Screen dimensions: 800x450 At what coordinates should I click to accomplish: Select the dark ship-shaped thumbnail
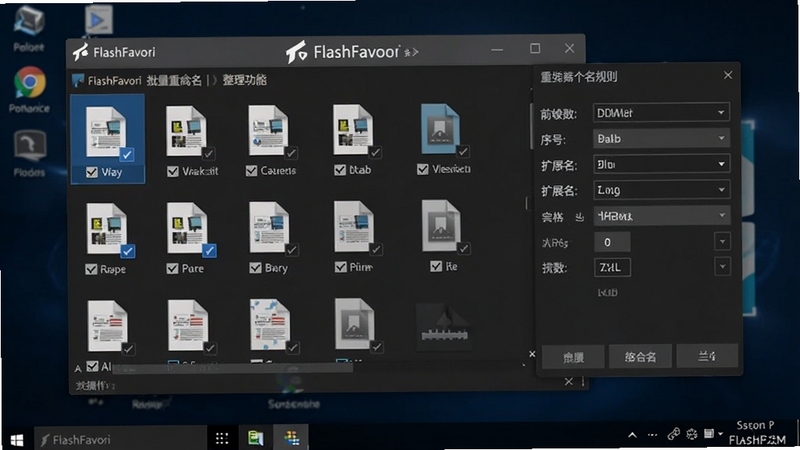[x=444, y=327]
